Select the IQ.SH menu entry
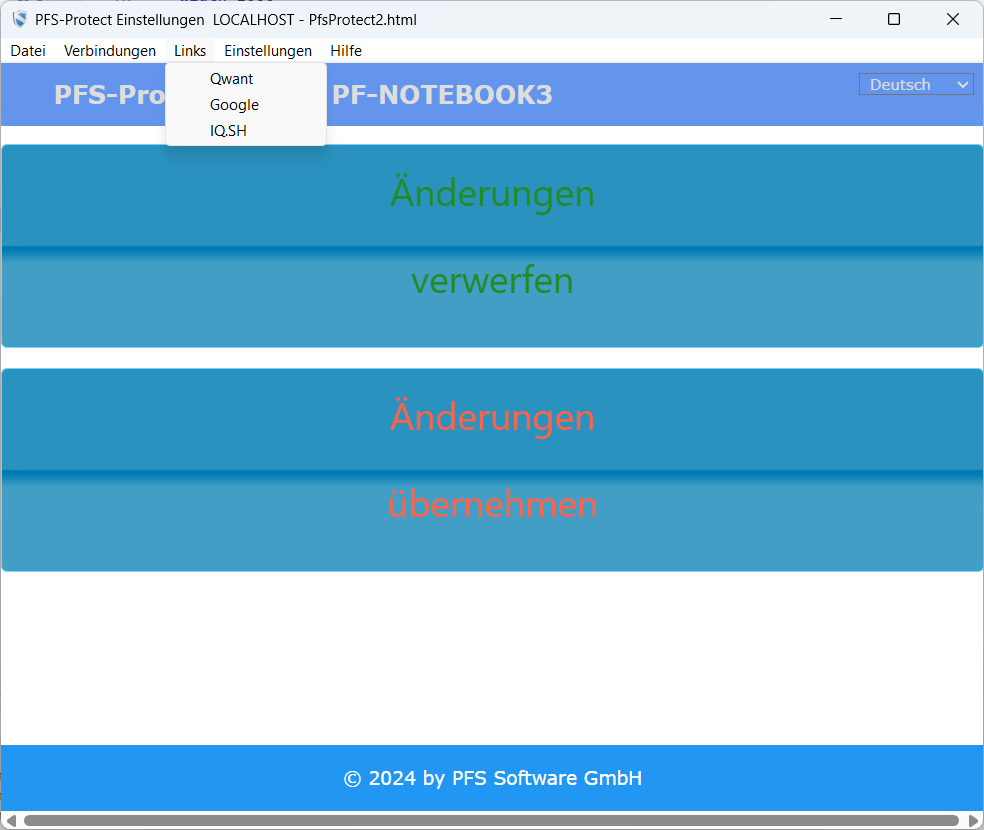Screen dimensions: 984x830 [228, 131]
